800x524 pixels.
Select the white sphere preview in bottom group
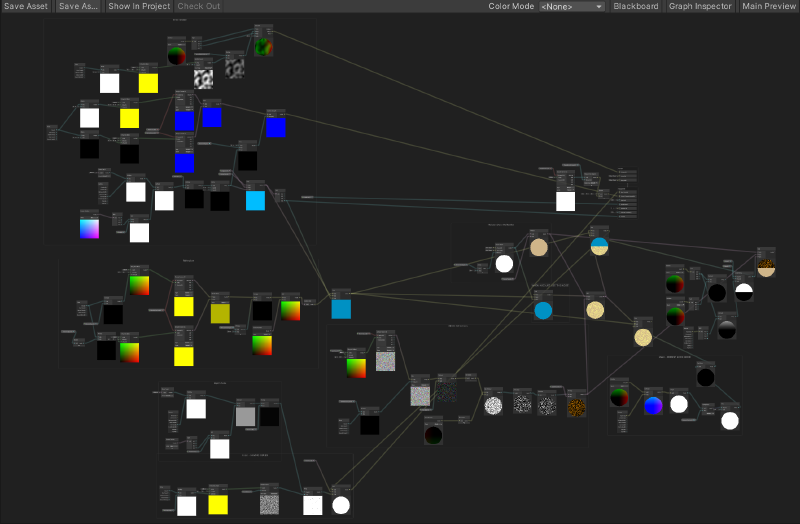click(x=341, y=506)
